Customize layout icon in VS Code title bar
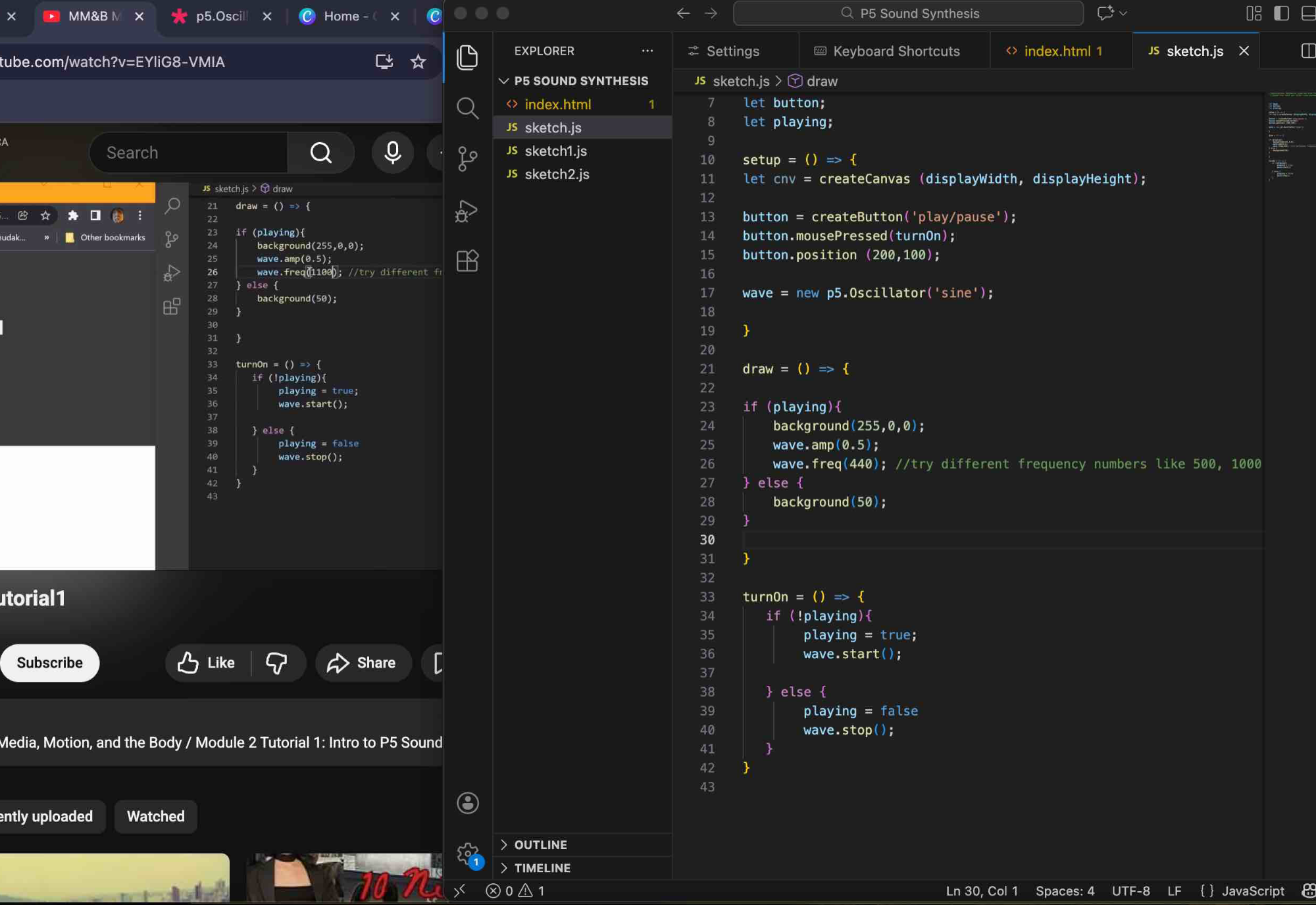The image size is (1316, 905). click(x=1253, y=13)
